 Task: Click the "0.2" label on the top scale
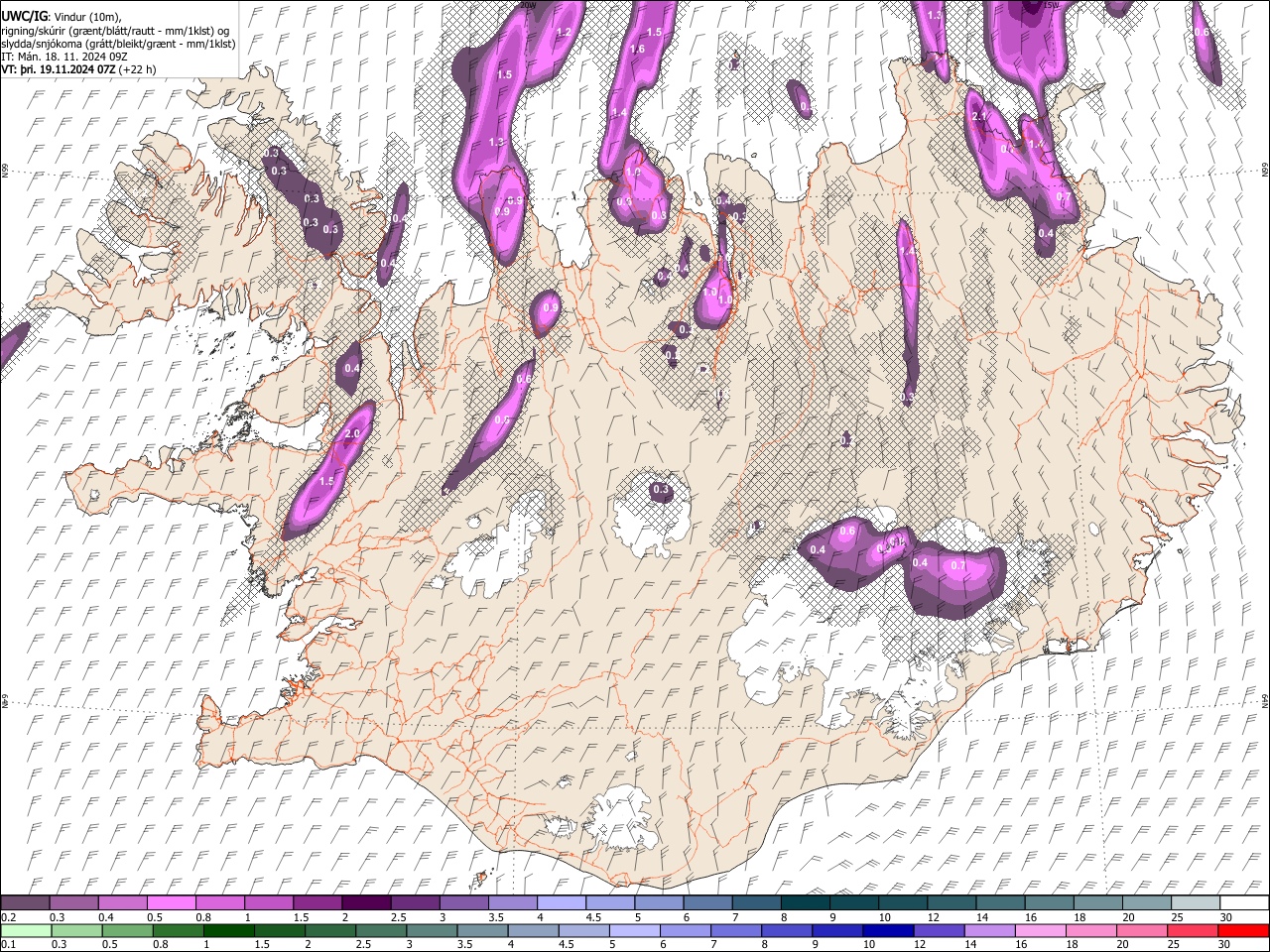(8, 917)
